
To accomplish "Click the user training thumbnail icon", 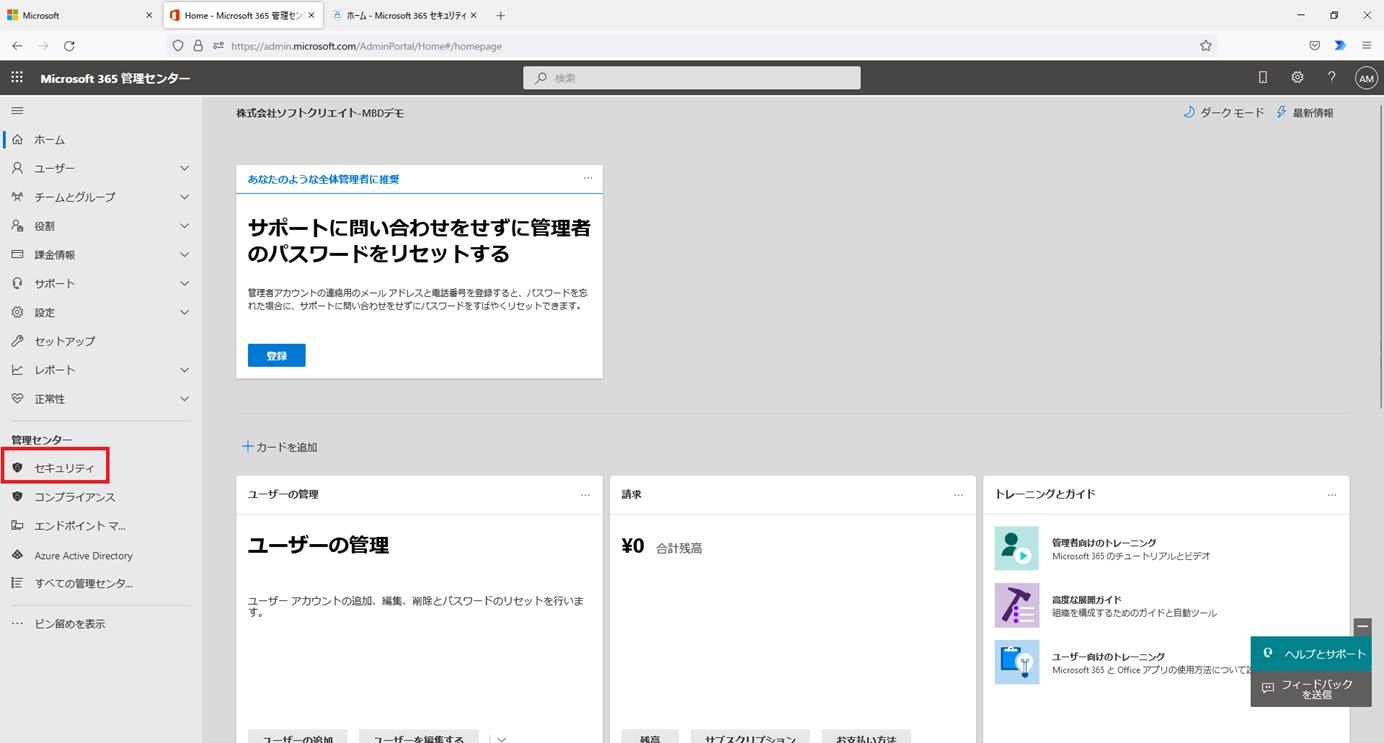I will click(x=1017, y=662).
